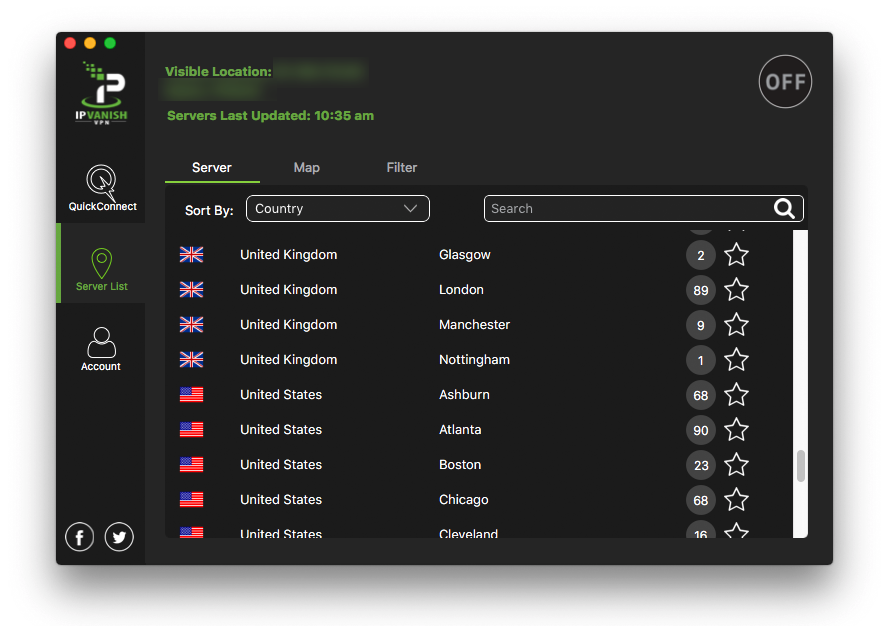Show the Ashburn server count badge

coord(701,395)
